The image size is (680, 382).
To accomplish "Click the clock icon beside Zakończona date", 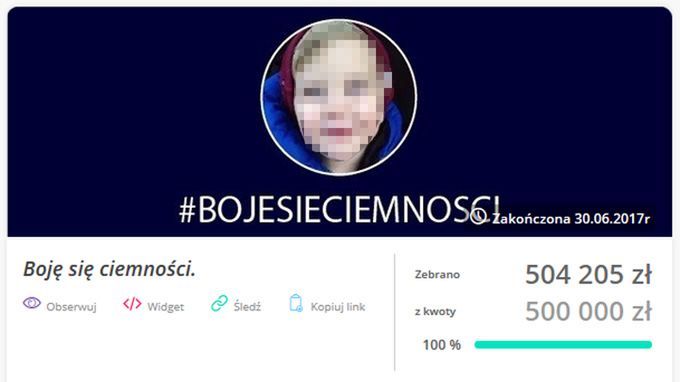I will point(478,216).
